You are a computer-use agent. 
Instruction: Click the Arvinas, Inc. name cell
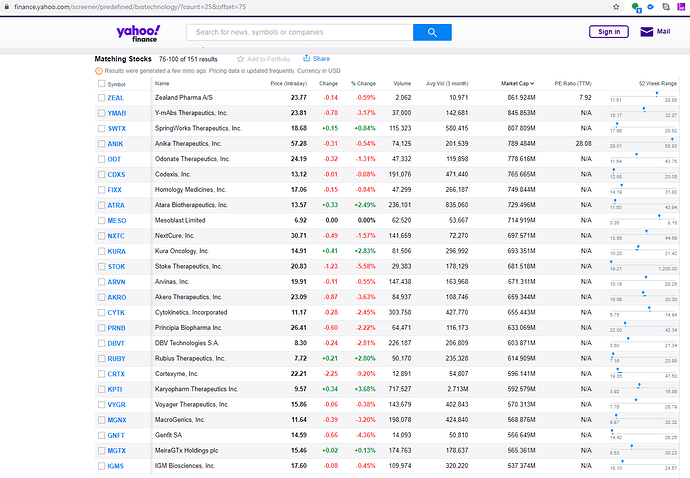[172, 282]
